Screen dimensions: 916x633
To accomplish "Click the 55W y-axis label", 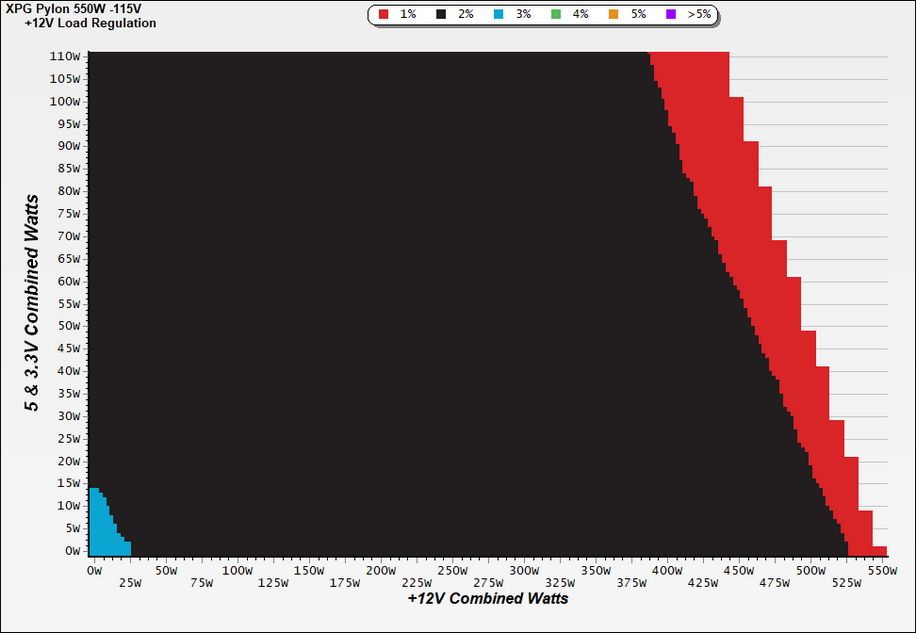I will coord(68,304).
